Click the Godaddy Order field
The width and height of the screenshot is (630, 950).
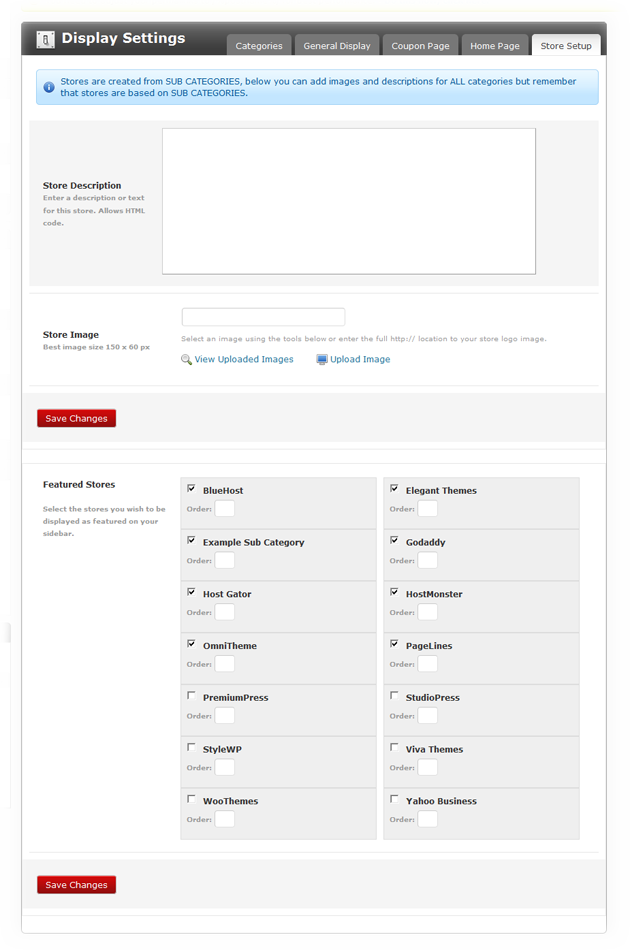point(428,560)
